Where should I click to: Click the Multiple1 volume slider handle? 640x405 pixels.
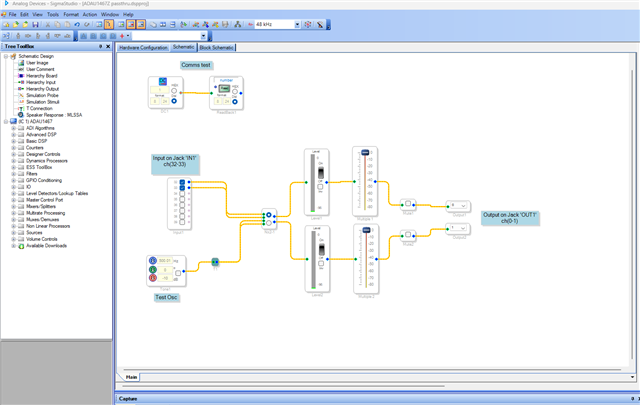[365, 152]
